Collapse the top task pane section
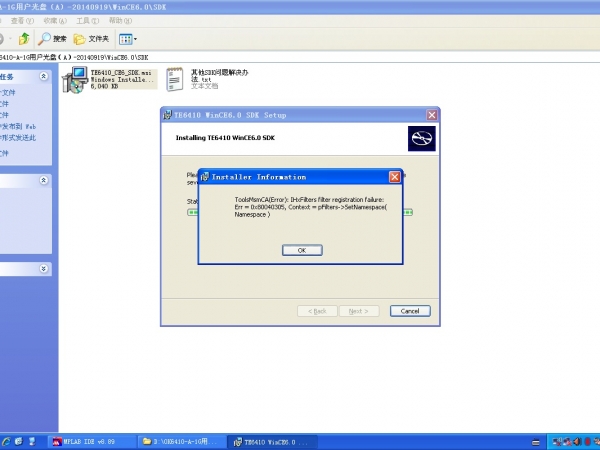This screenshot has width=600, height=450. pyautogui.click(x=44, y=76)
